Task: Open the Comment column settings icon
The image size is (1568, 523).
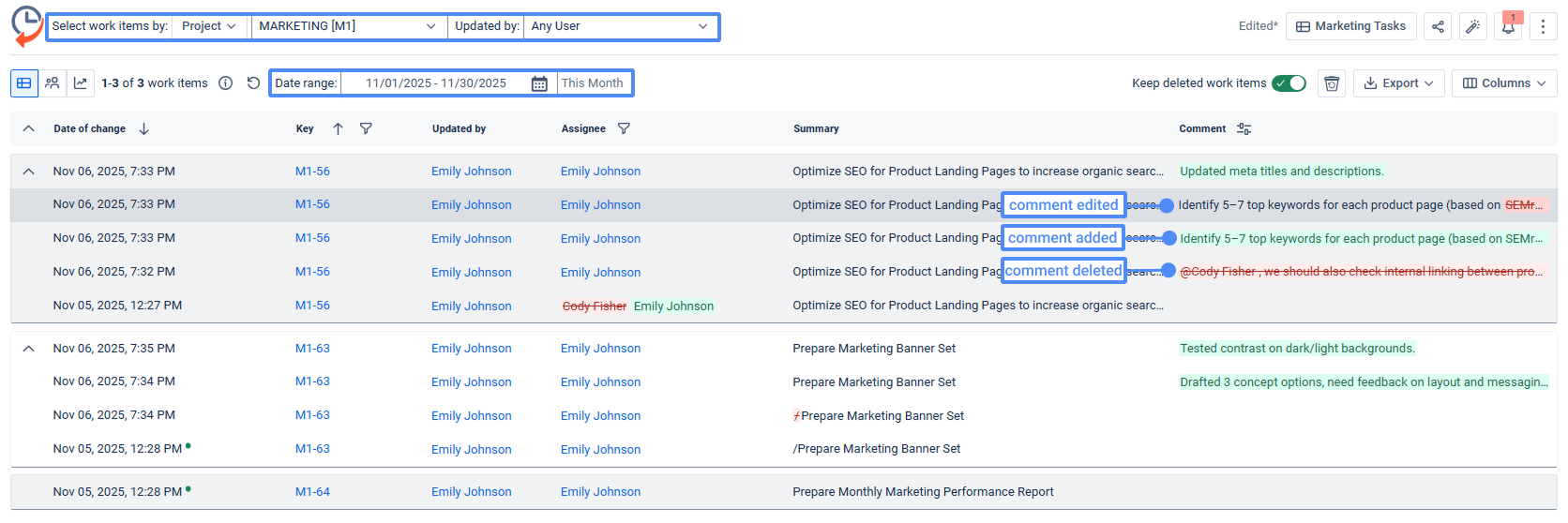Action: (x=1244, y=128)
